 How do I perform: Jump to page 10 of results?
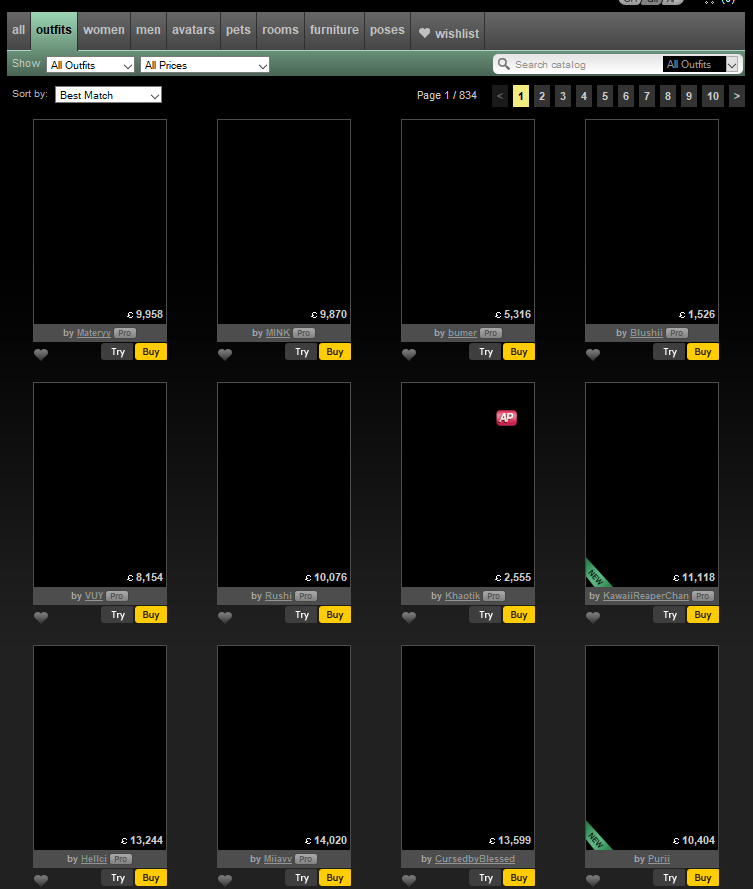(x=713, y=96)
